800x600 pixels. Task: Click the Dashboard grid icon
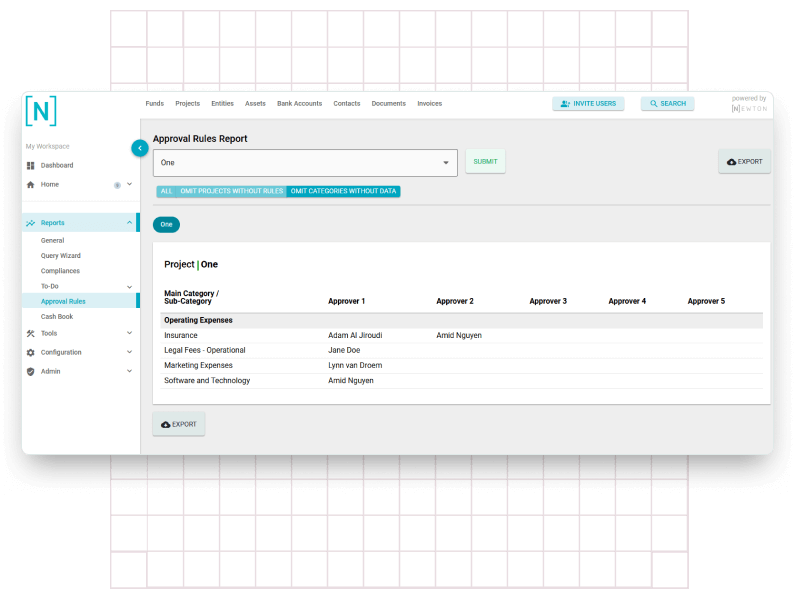click(31, 165)
